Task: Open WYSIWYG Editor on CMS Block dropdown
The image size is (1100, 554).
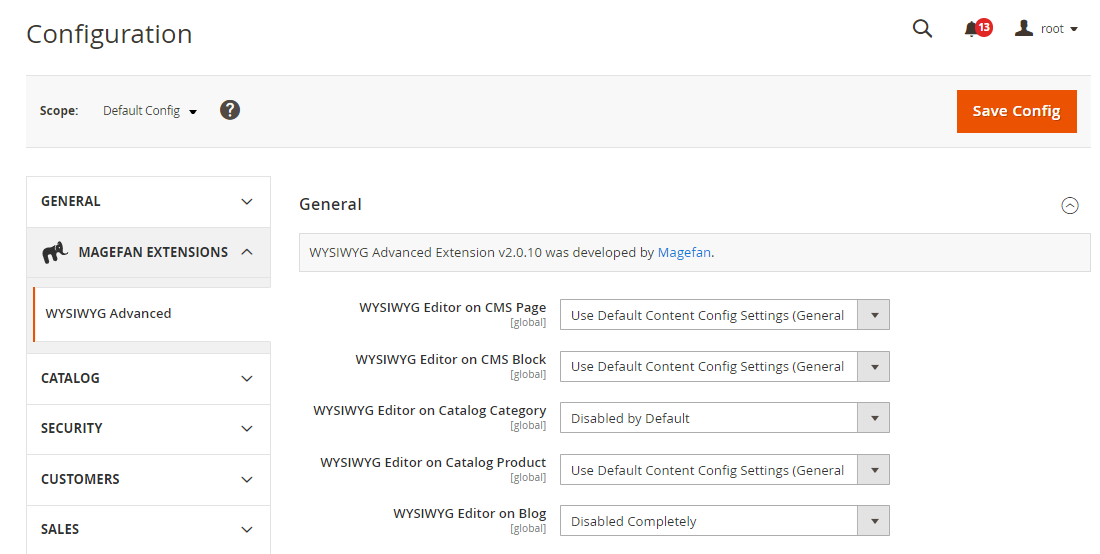Action: click(x=725, y=367)
